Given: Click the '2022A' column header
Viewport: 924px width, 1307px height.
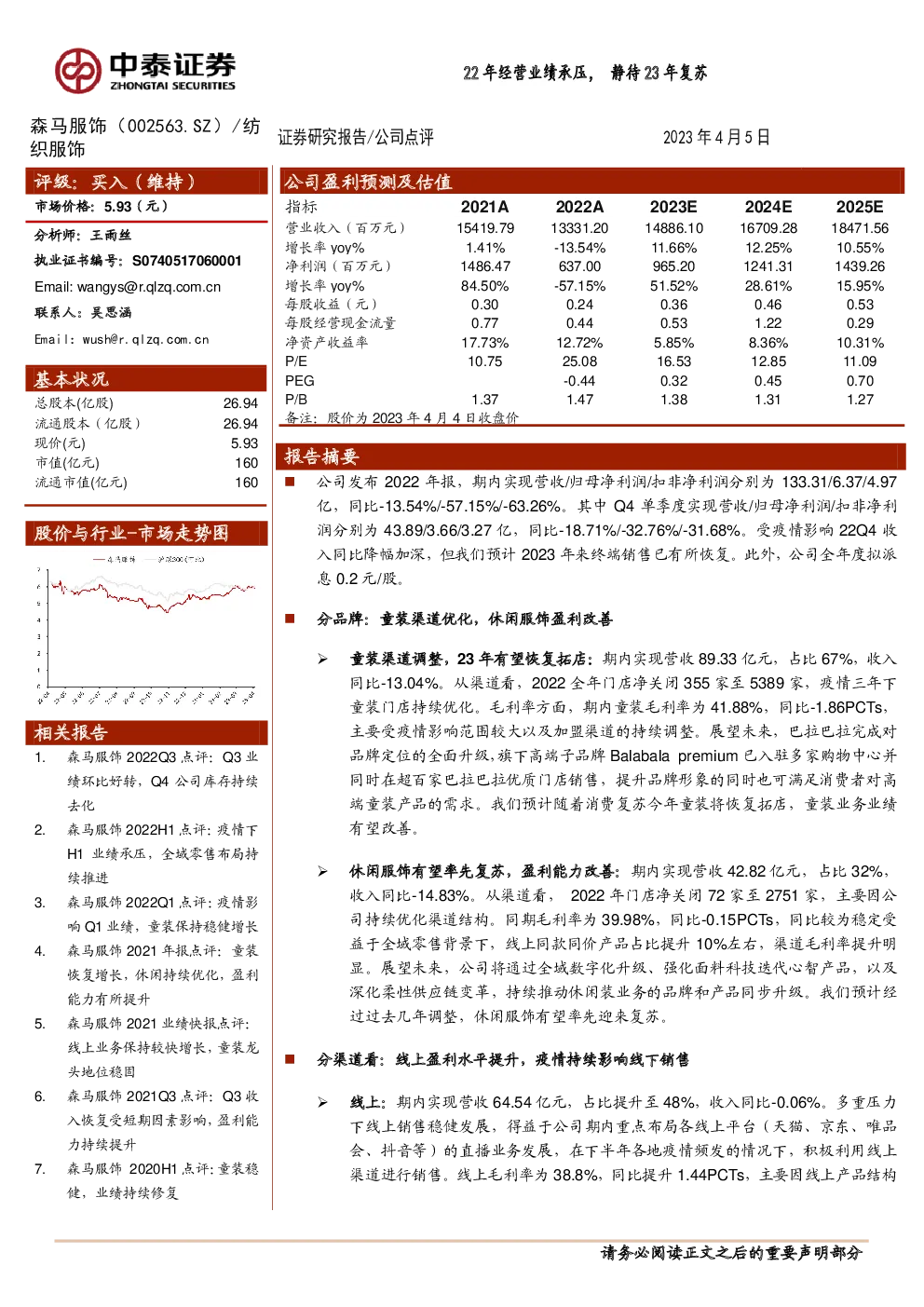Looking at the screenshot, I should click(x=579, y=207).
